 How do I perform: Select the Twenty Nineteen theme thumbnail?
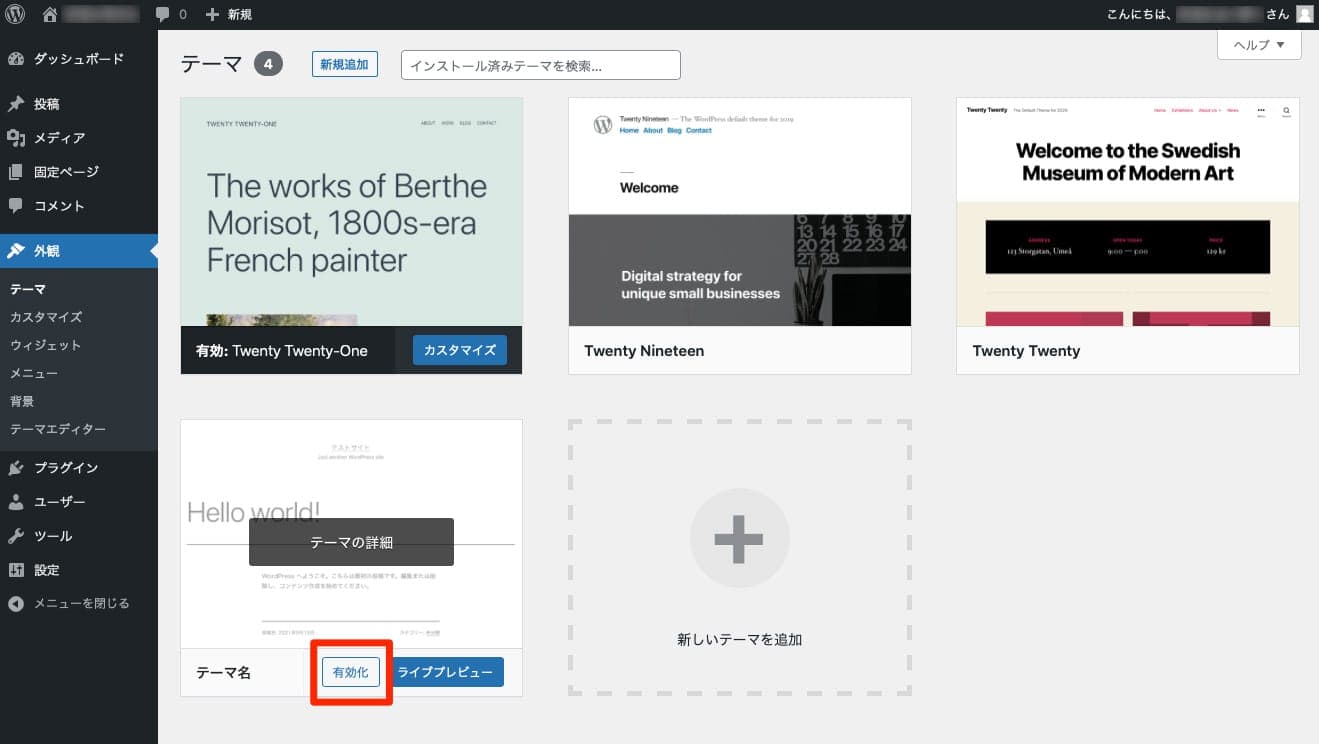(740, 212)
